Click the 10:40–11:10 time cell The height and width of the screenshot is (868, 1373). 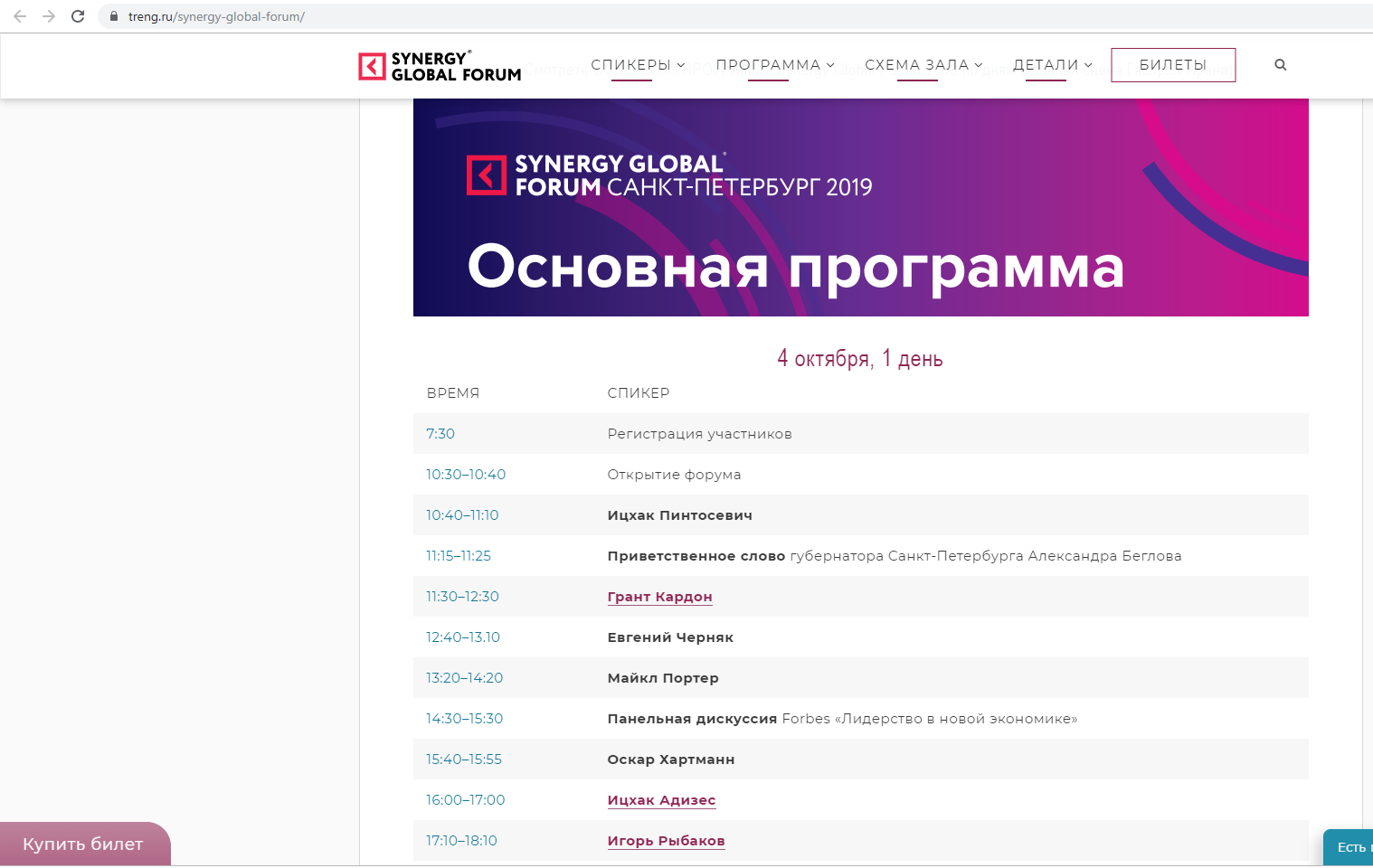pyautogui.click(x=462, y=515)
